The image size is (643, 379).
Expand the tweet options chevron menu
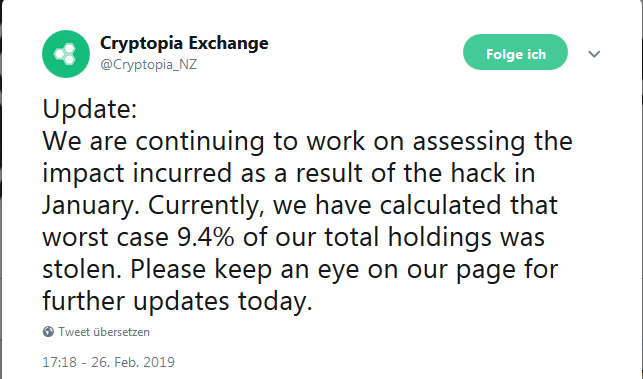point(594,54)
